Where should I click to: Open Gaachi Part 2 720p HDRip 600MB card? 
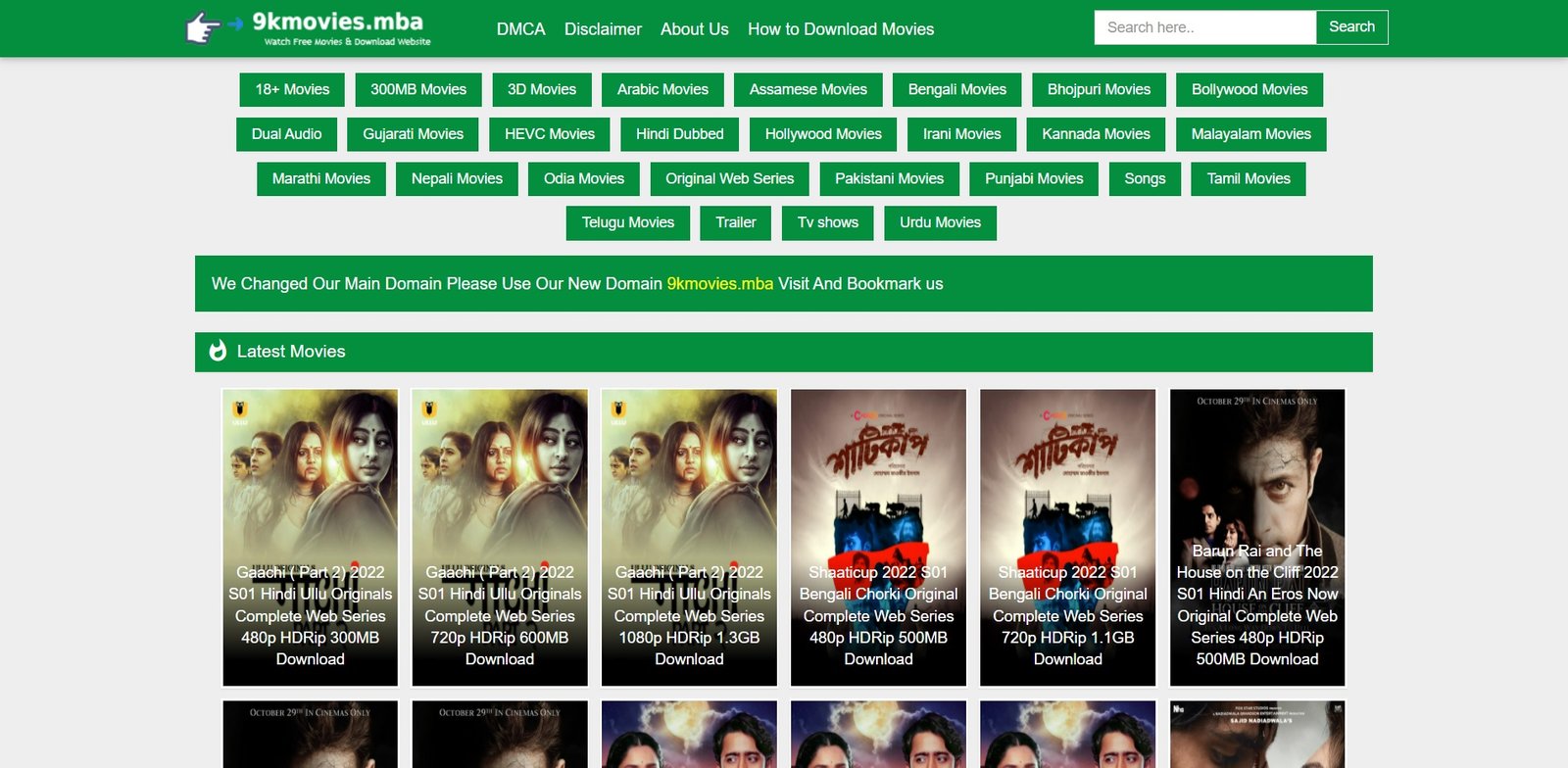tap(500, 538)
